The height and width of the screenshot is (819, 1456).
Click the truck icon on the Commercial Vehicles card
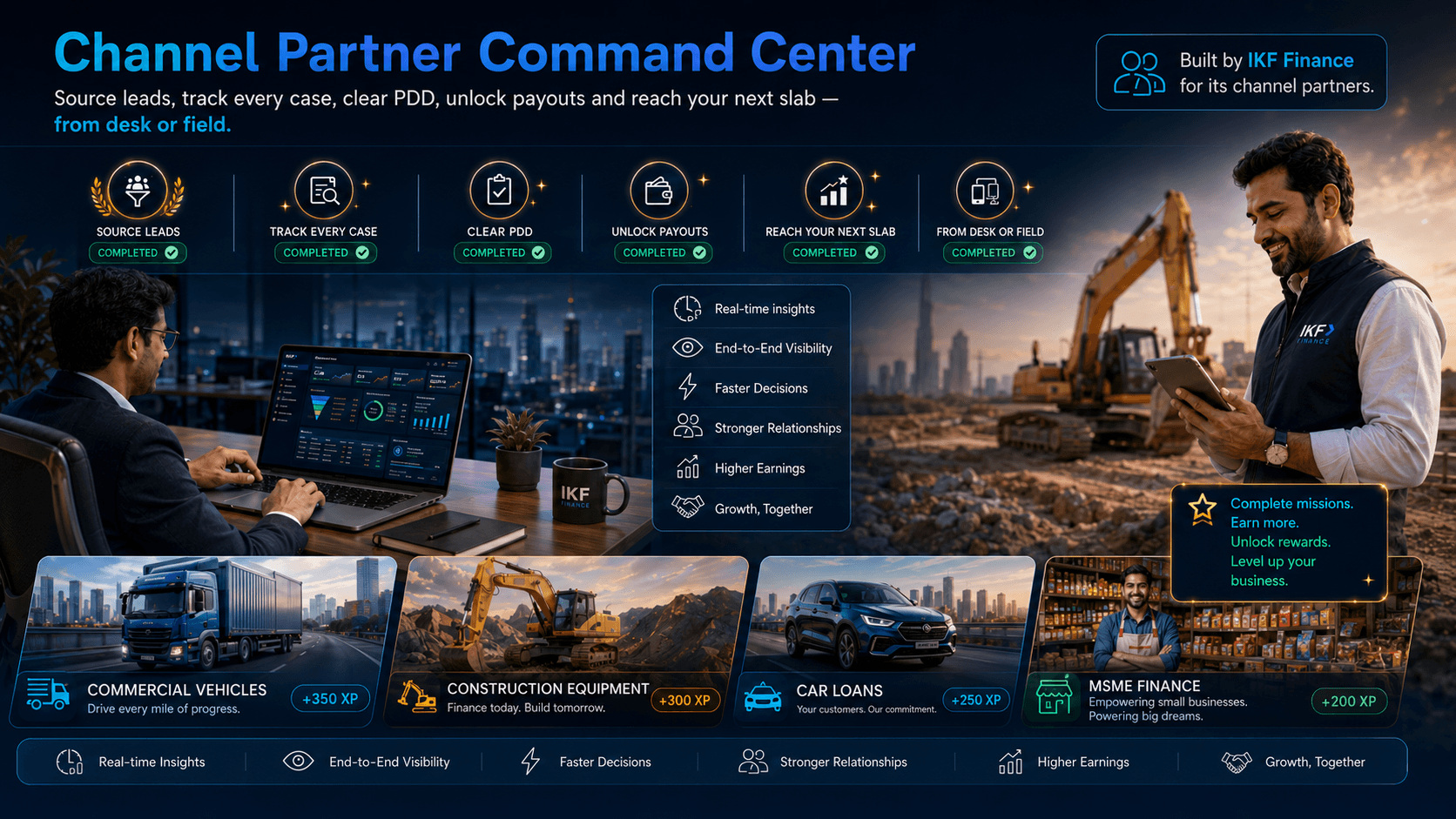[x=48, y=695]
